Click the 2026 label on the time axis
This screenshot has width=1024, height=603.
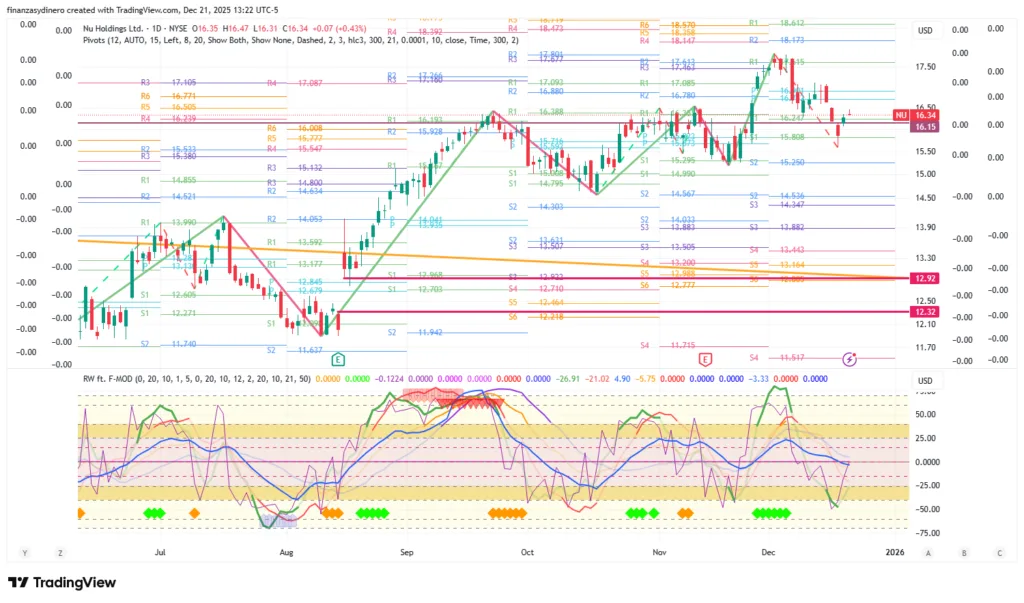pyautogui.click(x=895, y=552)
